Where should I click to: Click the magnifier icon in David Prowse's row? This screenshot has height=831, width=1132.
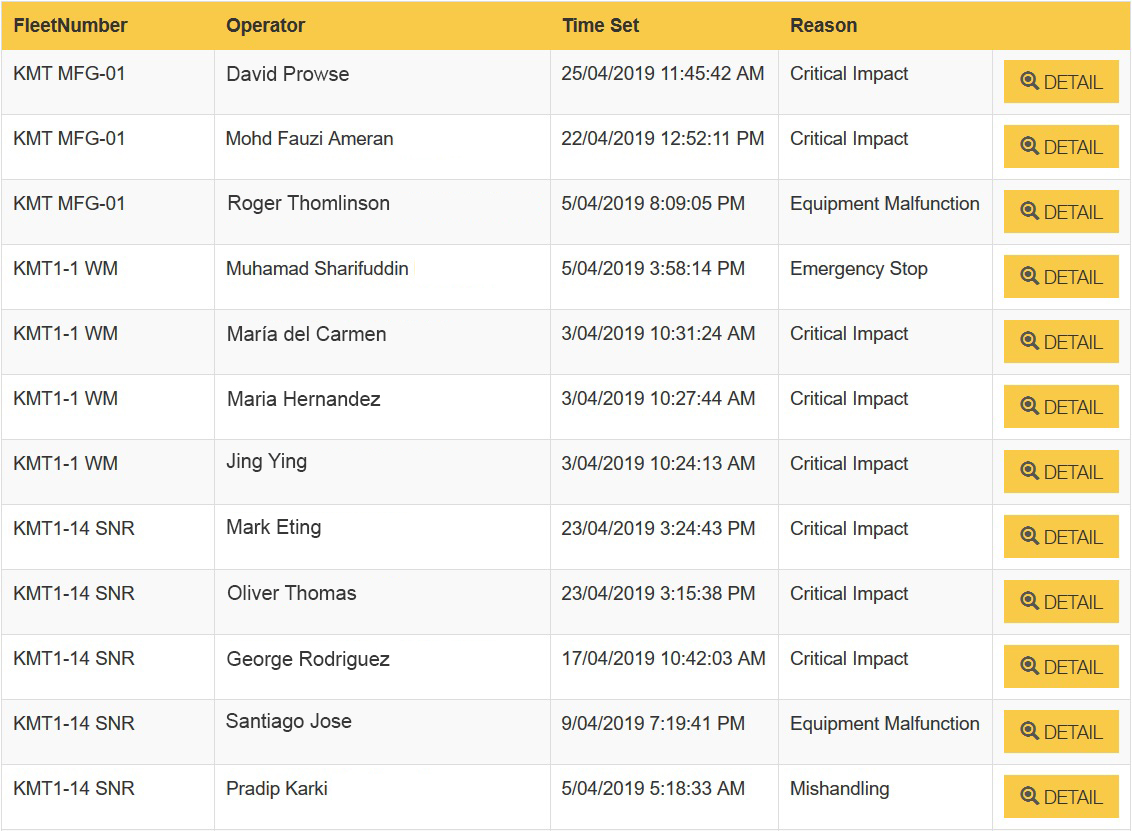(1029, 82)
